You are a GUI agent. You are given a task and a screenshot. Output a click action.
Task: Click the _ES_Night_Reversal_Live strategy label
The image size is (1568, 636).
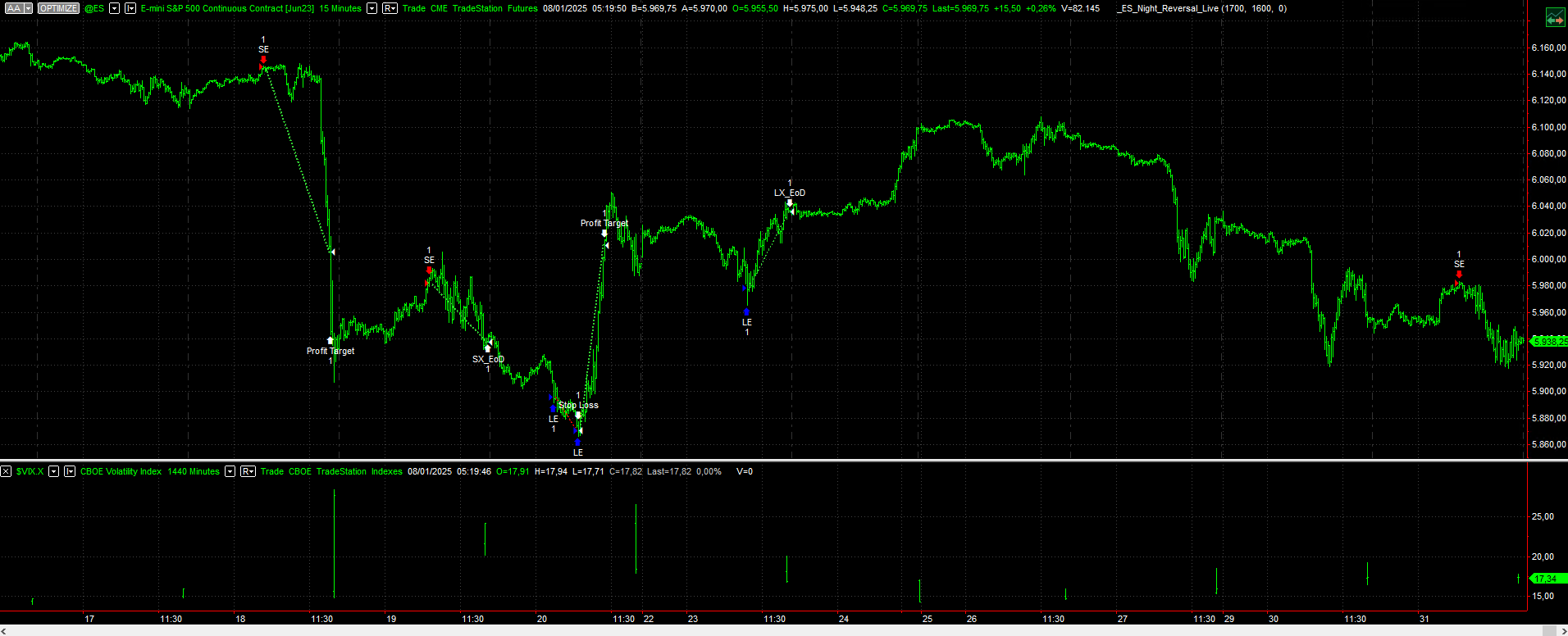click(x=1168, y=8)
